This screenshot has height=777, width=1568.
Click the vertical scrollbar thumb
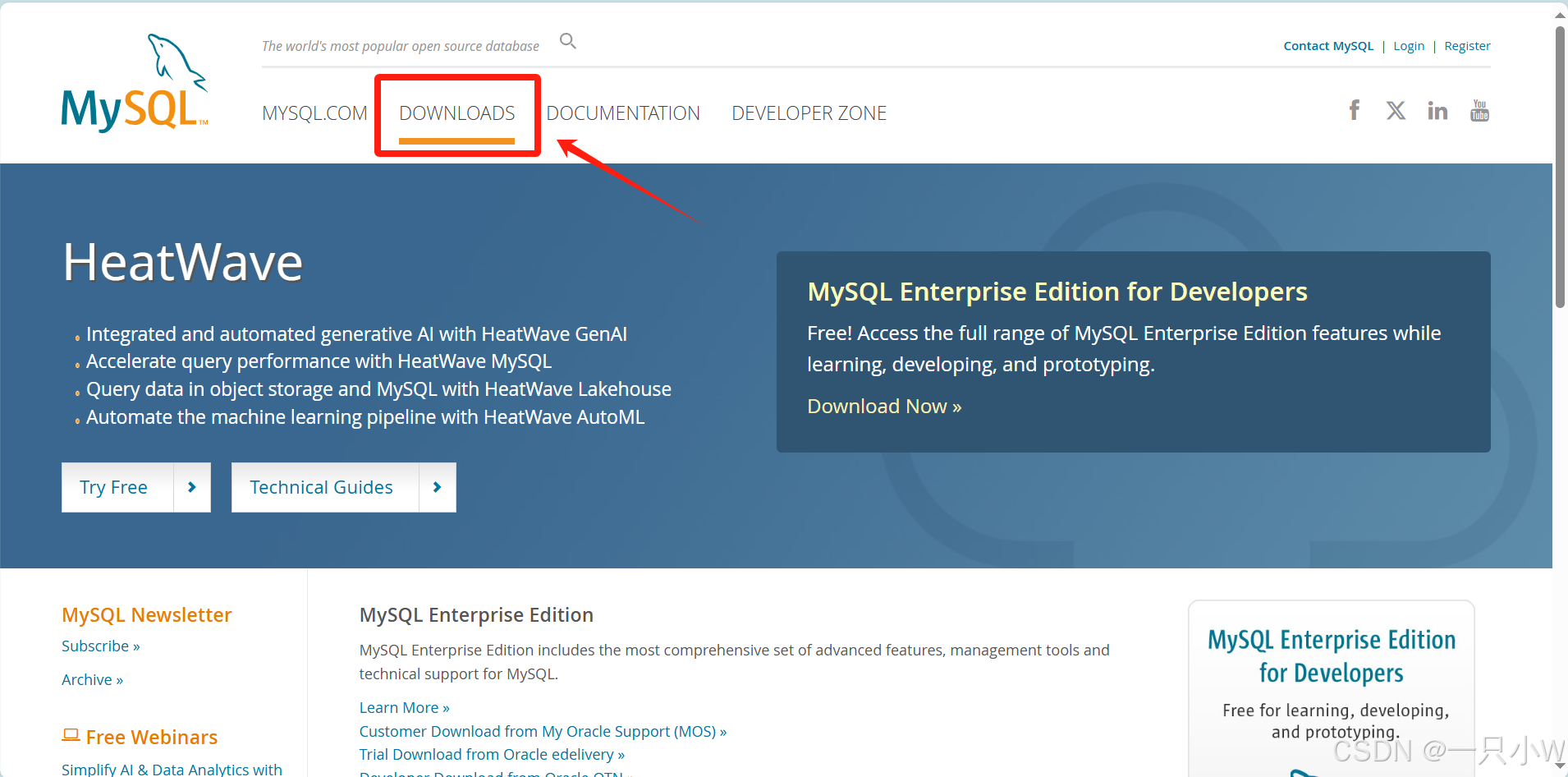[x=1560, y=167]
